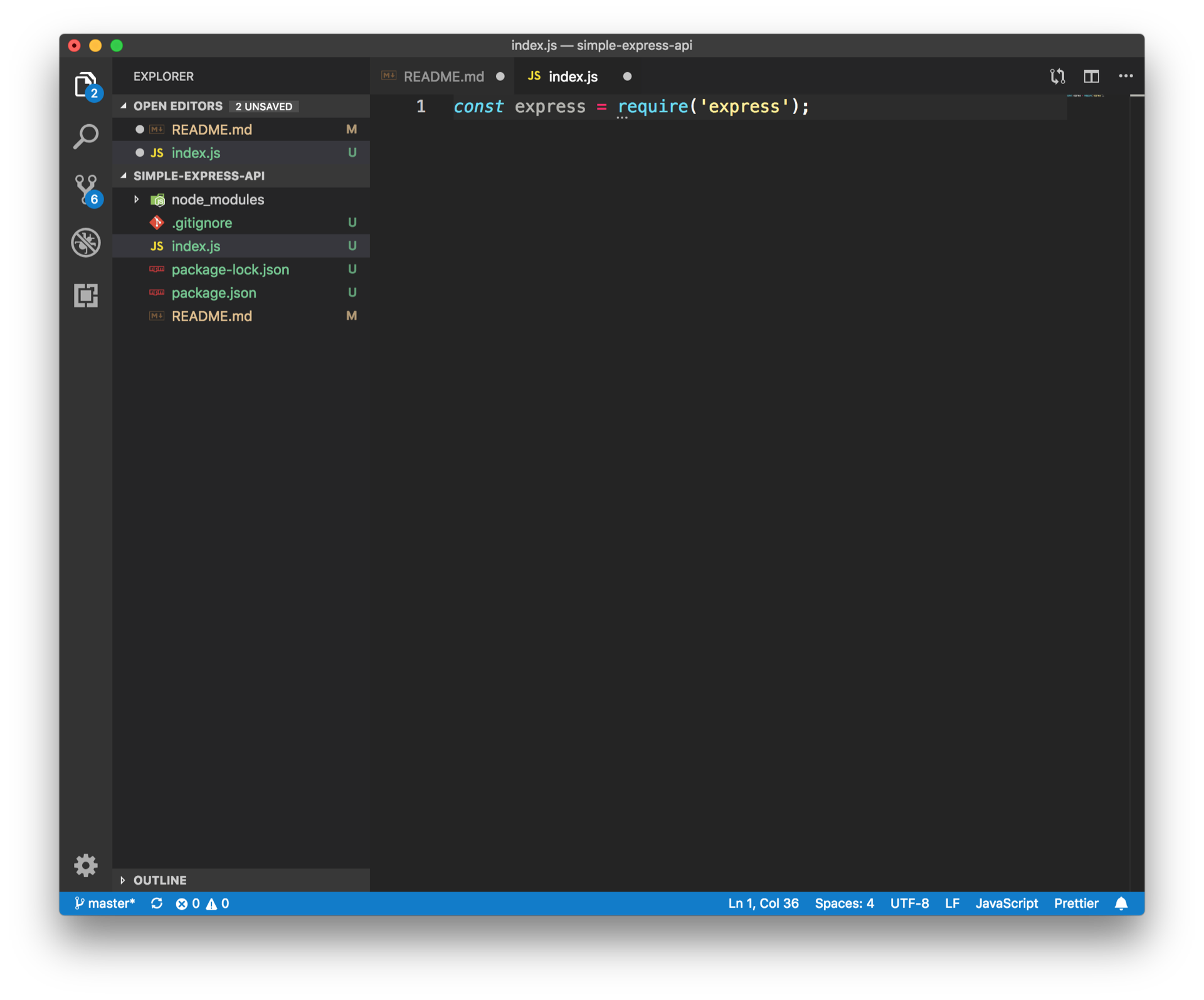Image resolution: width=1204 pixels, height=1000 pixels.
Task: Click the notifications bell in status bar
Action: pyautogui.click(x=1121, y=903)
